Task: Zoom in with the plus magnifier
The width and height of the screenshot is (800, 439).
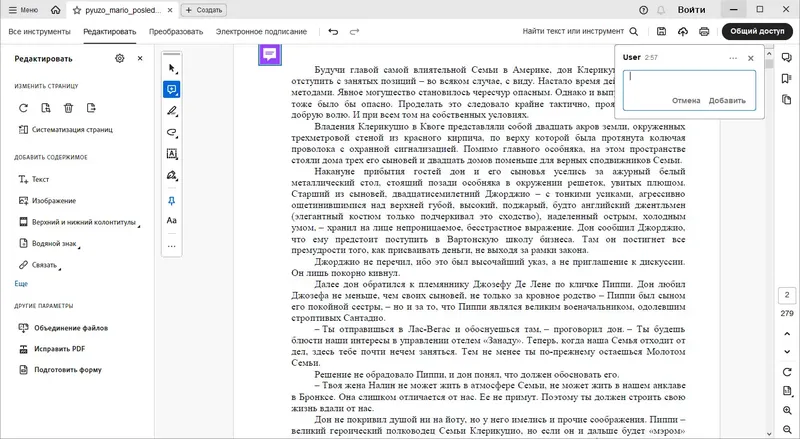Action: pyautogui.click(x=787, y=410)
